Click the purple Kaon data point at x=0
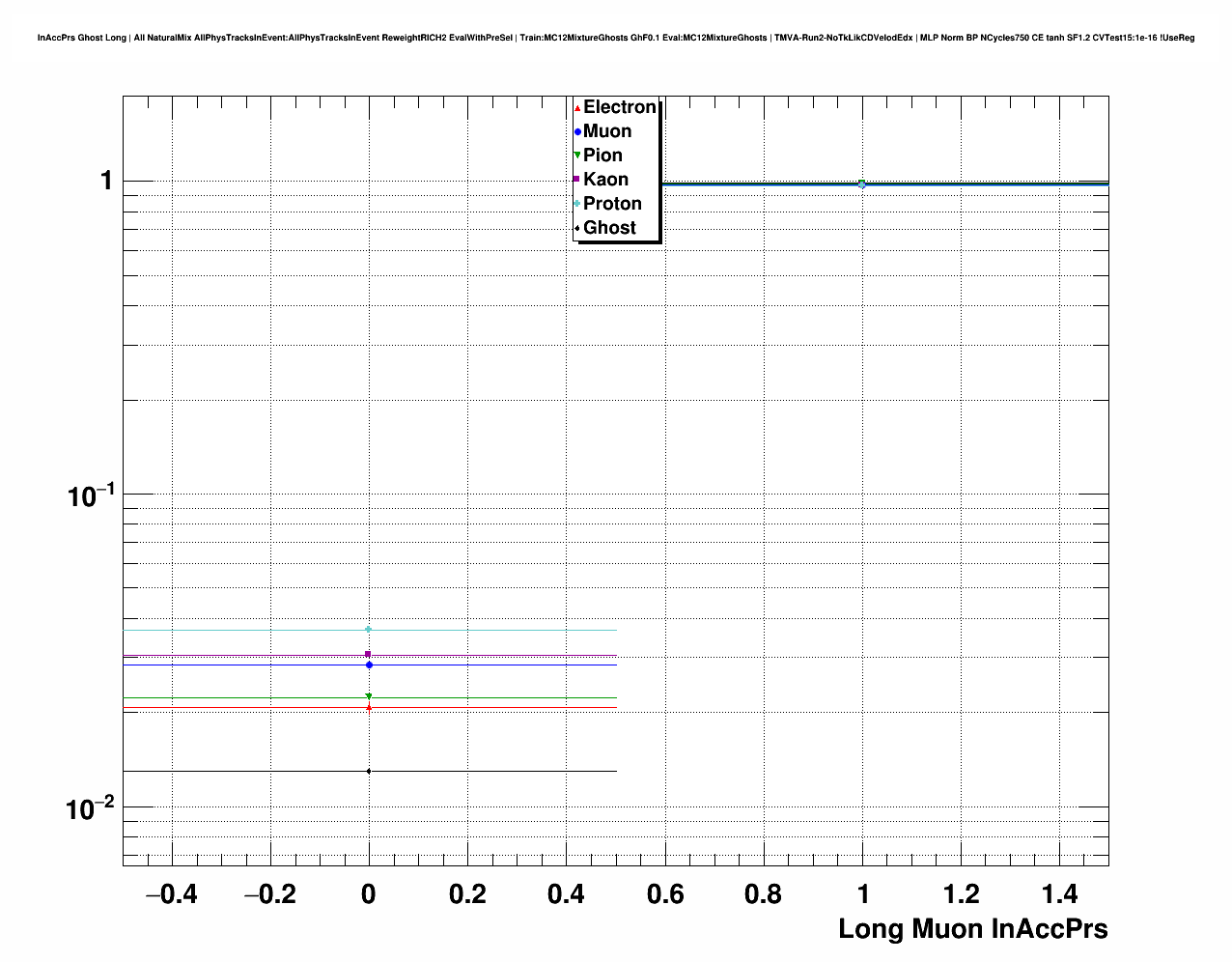Image resolution: width=1232 pixels, height=962 pixels. [x=368, y=655]
